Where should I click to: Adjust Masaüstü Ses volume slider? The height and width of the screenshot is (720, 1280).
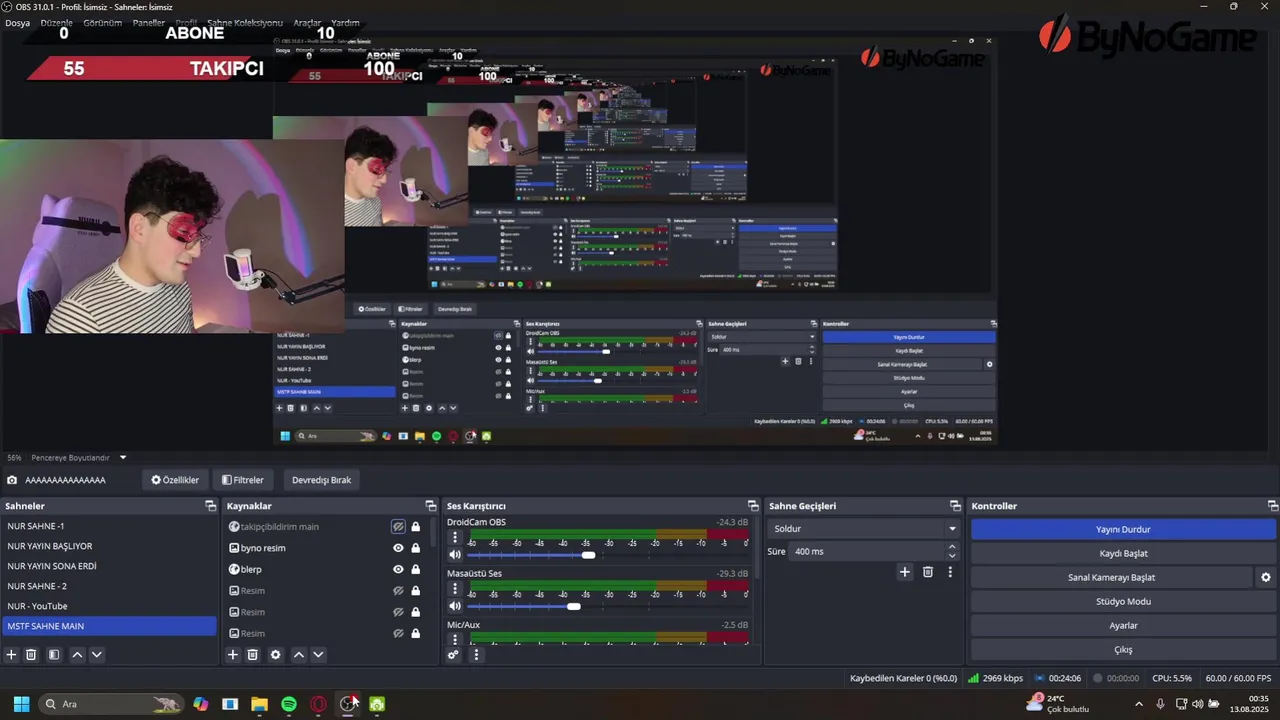pos(573,606)
